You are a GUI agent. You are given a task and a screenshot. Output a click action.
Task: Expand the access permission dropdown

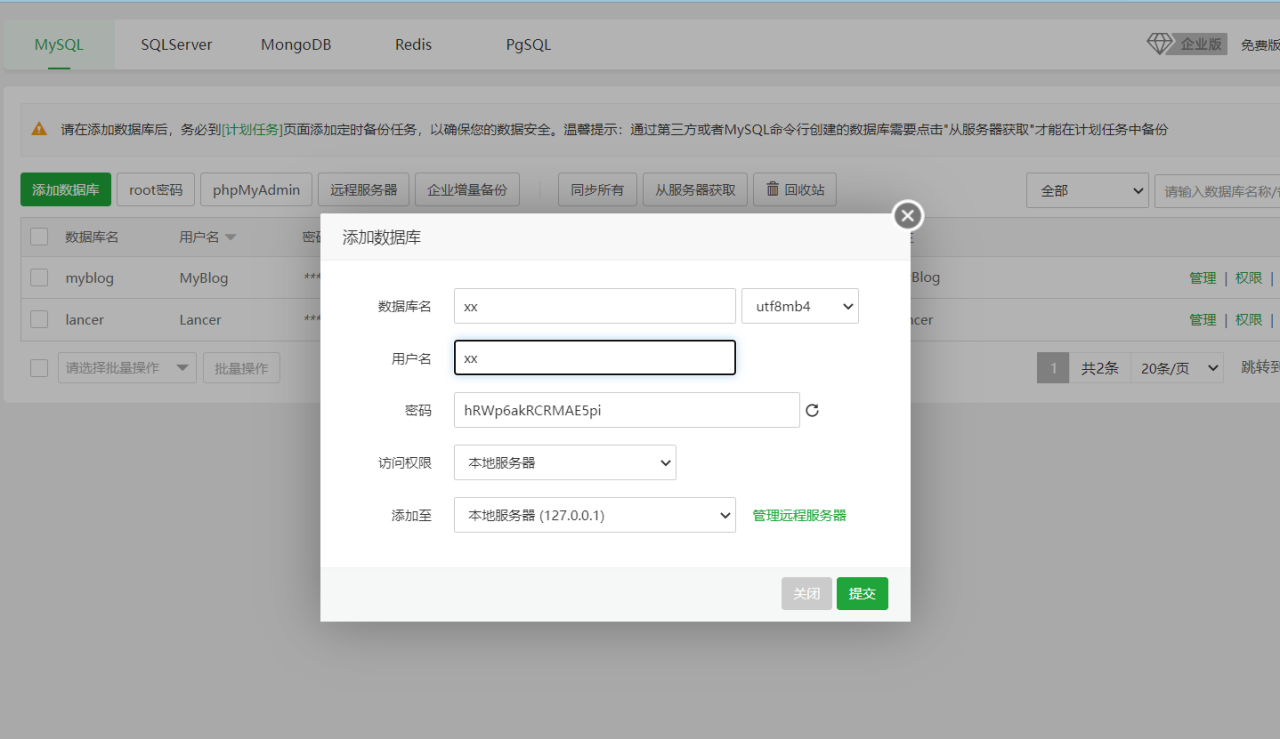point(565,463)
